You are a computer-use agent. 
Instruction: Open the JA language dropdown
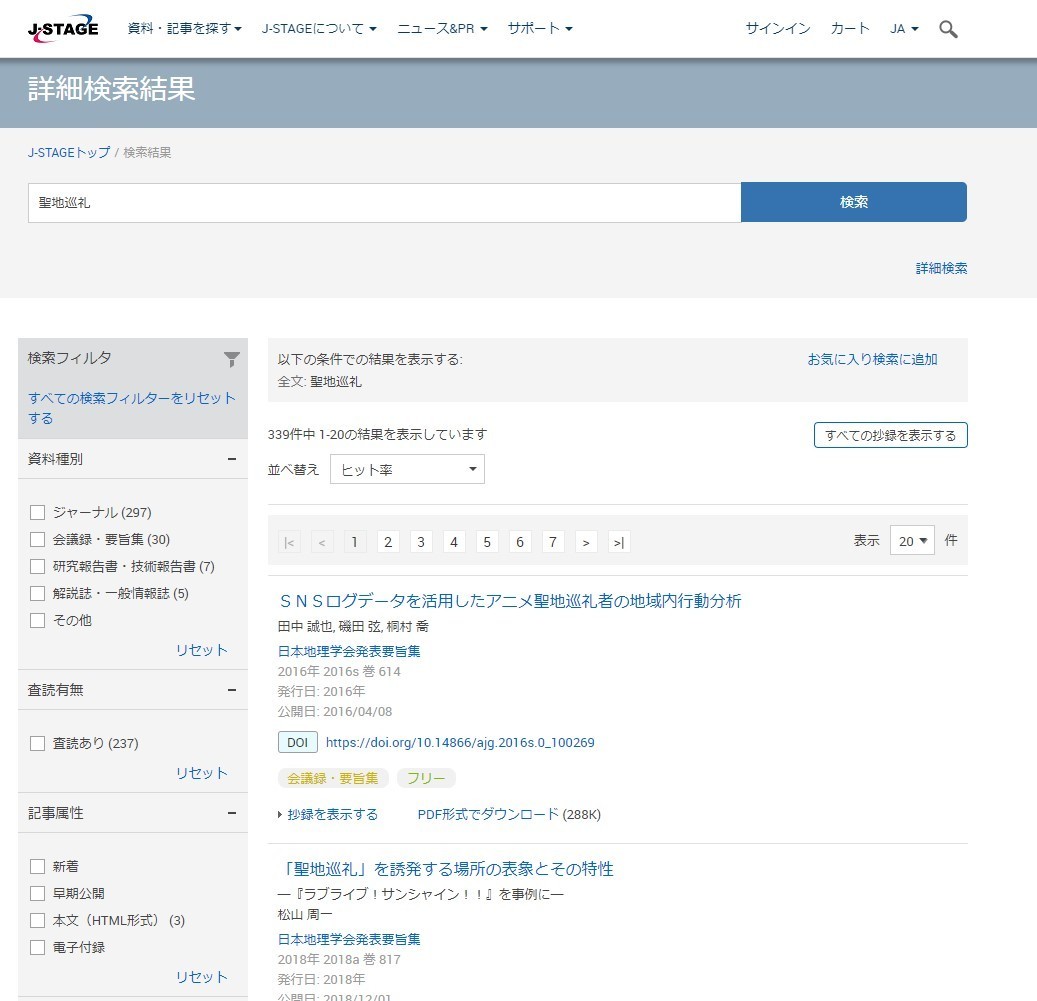pos(904,28)
